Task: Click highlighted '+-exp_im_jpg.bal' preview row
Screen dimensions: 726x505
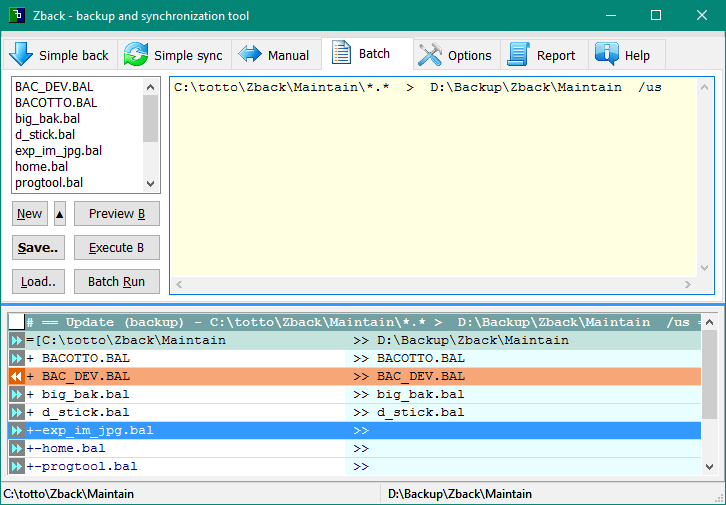Action: click(x=355, y=430)
